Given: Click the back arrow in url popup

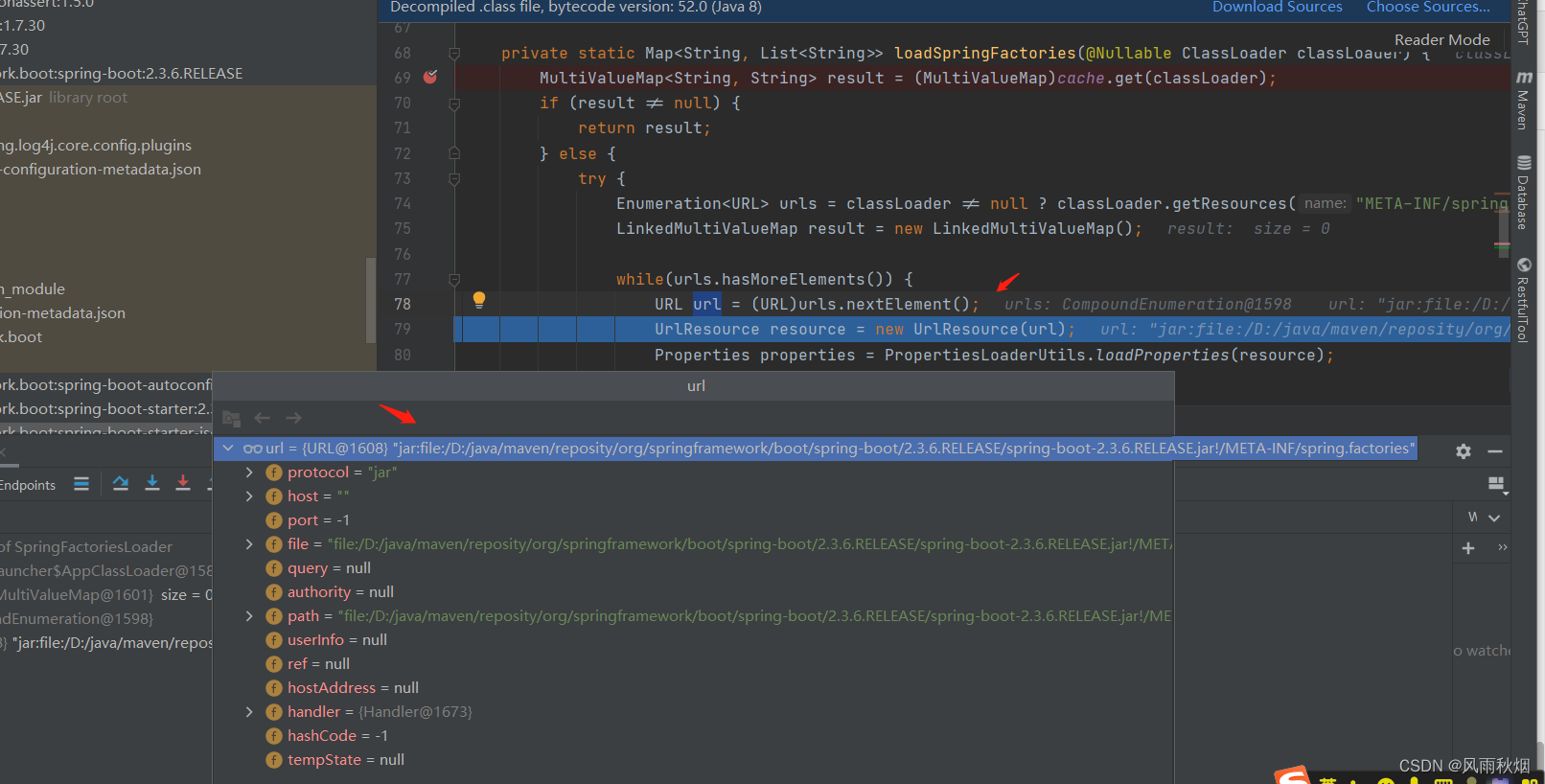Looking at the screenshot, I should click(263, 418).
